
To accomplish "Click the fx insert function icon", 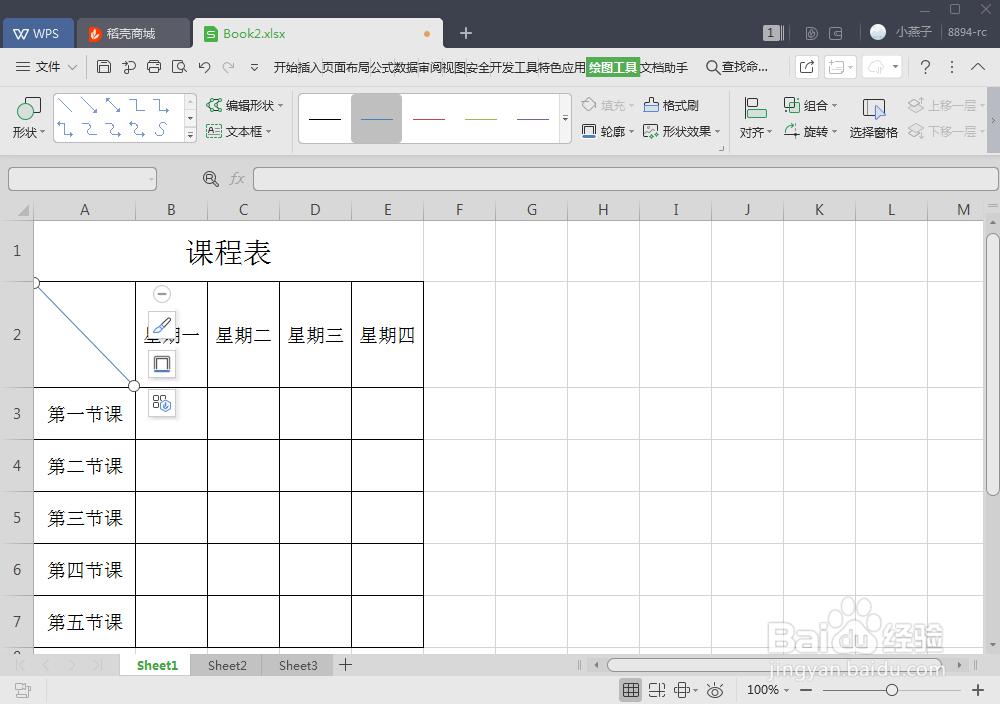I will [x=237, y=179].
